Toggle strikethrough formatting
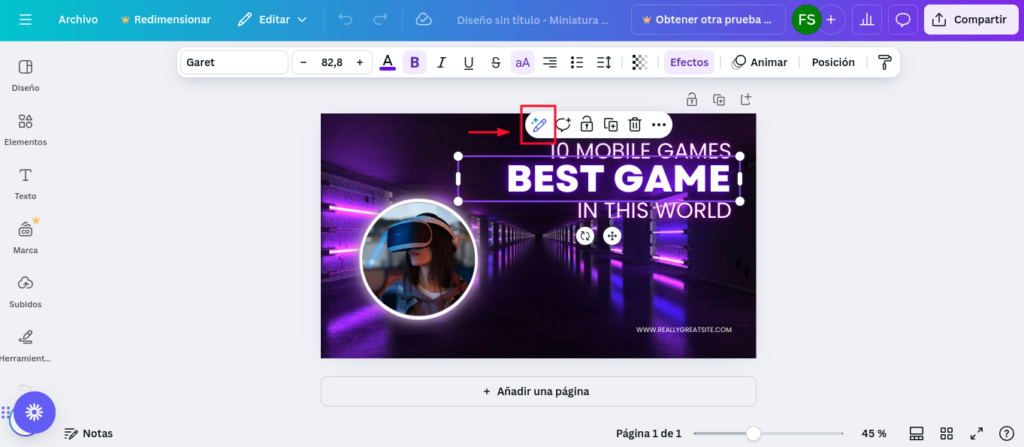Image resolution: width=1024 pixels, height=447 pixels. pyautogui.click(x=496, y=63)
